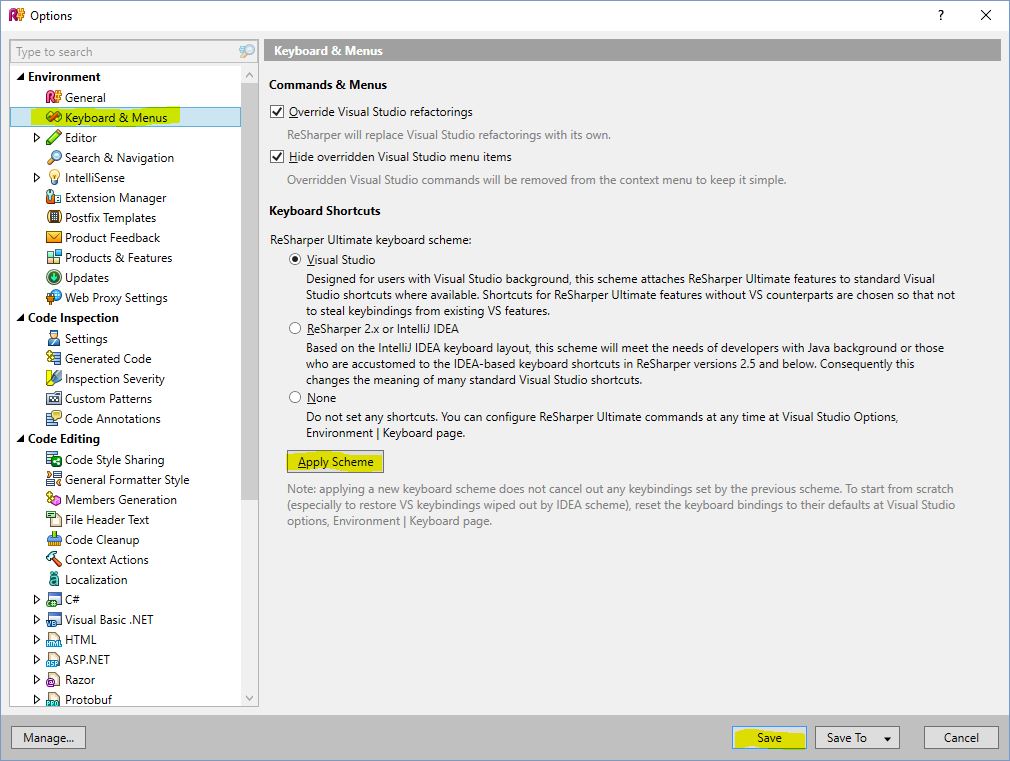Open the Custom Patterns page

[x=108, y=398]
